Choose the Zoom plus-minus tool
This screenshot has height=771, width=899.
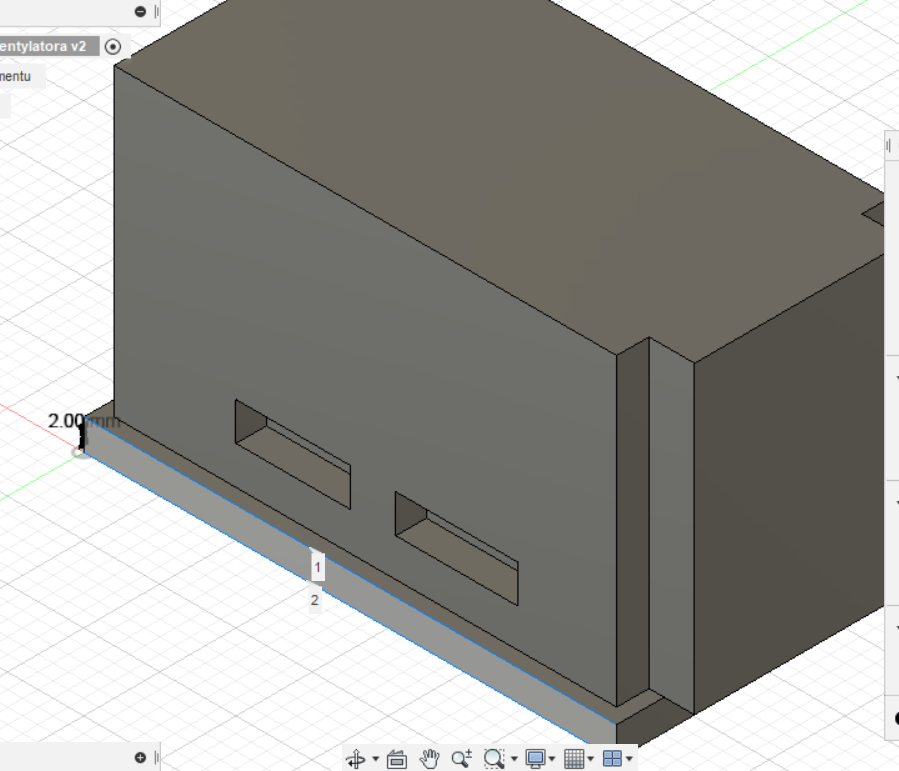point(462,758)
